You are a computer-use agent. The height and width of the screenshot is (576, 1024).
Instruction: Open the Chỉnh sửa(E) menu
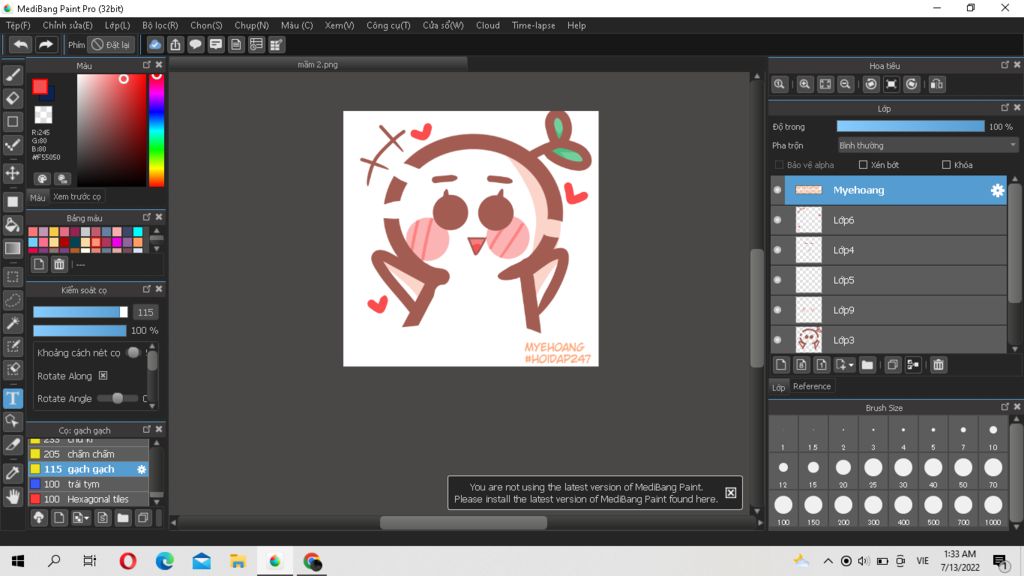click(67, 25)
